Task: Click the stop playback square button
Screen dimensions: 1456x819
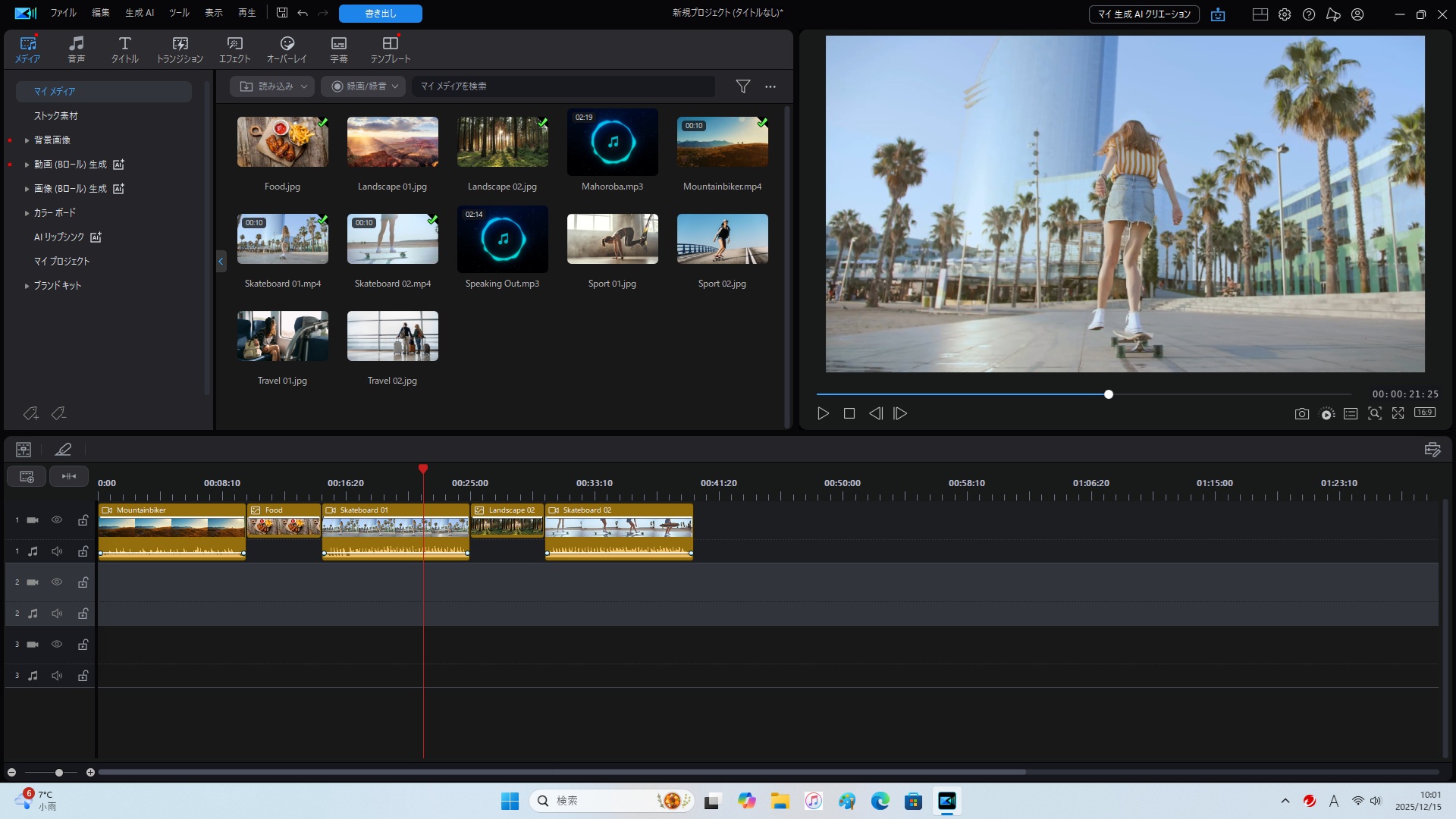Action: tap(849, 413)
